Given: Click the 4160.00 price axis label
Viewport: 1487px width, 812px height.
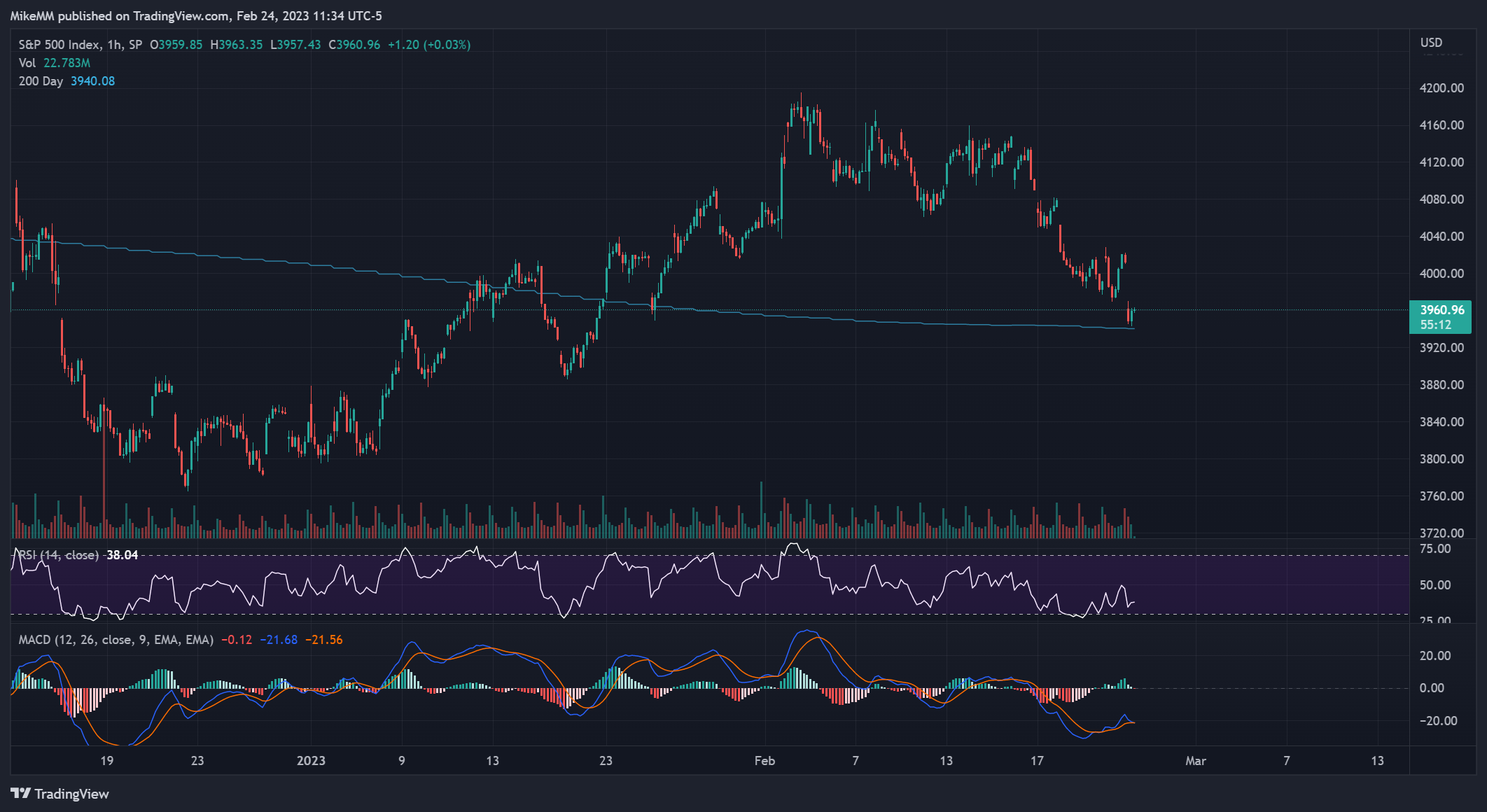Looking at the screenshot, I should pos(1441,125).
